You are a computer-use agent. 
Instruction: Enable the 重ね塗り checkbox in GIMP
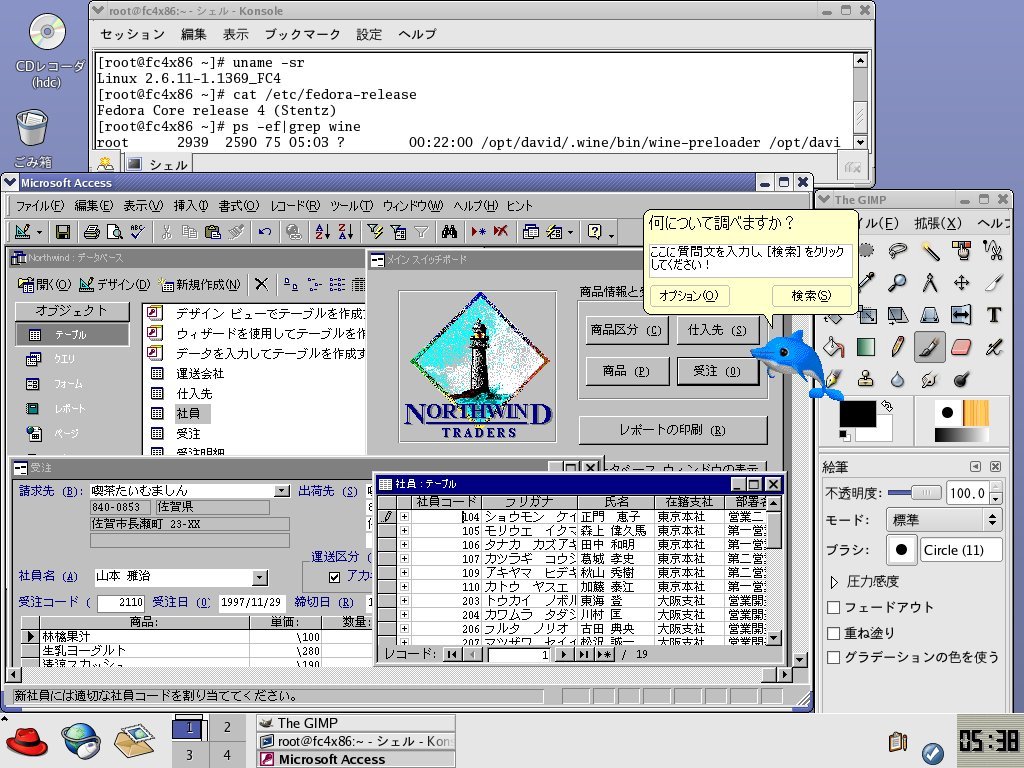pos(833,633)
